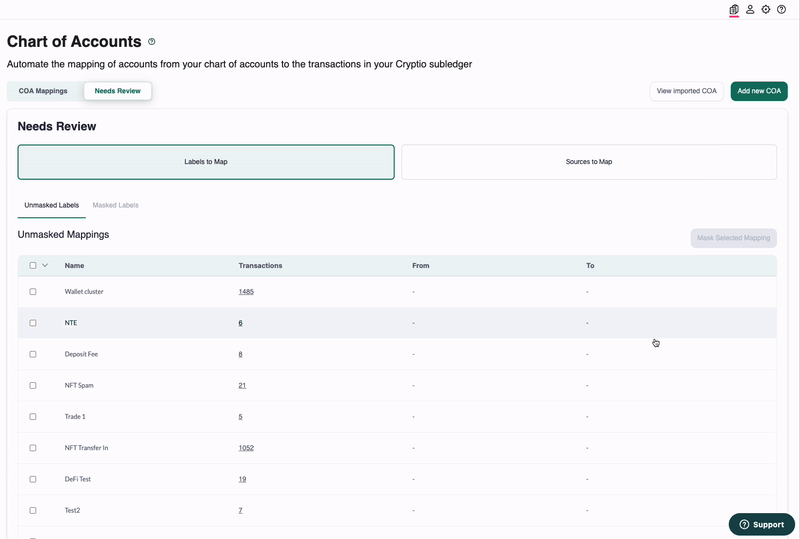Open the 8 transactions link for Deposit Fee
Viewport: 800px width, 539px height.
pyautogui.click(x=240, y=354)
